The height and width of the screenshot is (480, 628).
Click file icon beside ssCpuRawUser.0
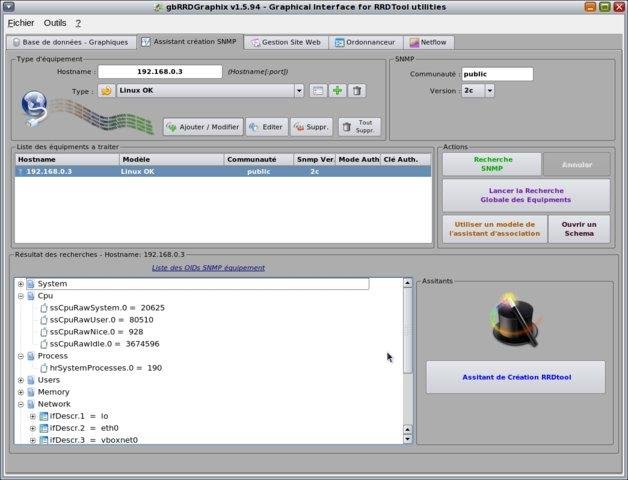click(44, 320)
